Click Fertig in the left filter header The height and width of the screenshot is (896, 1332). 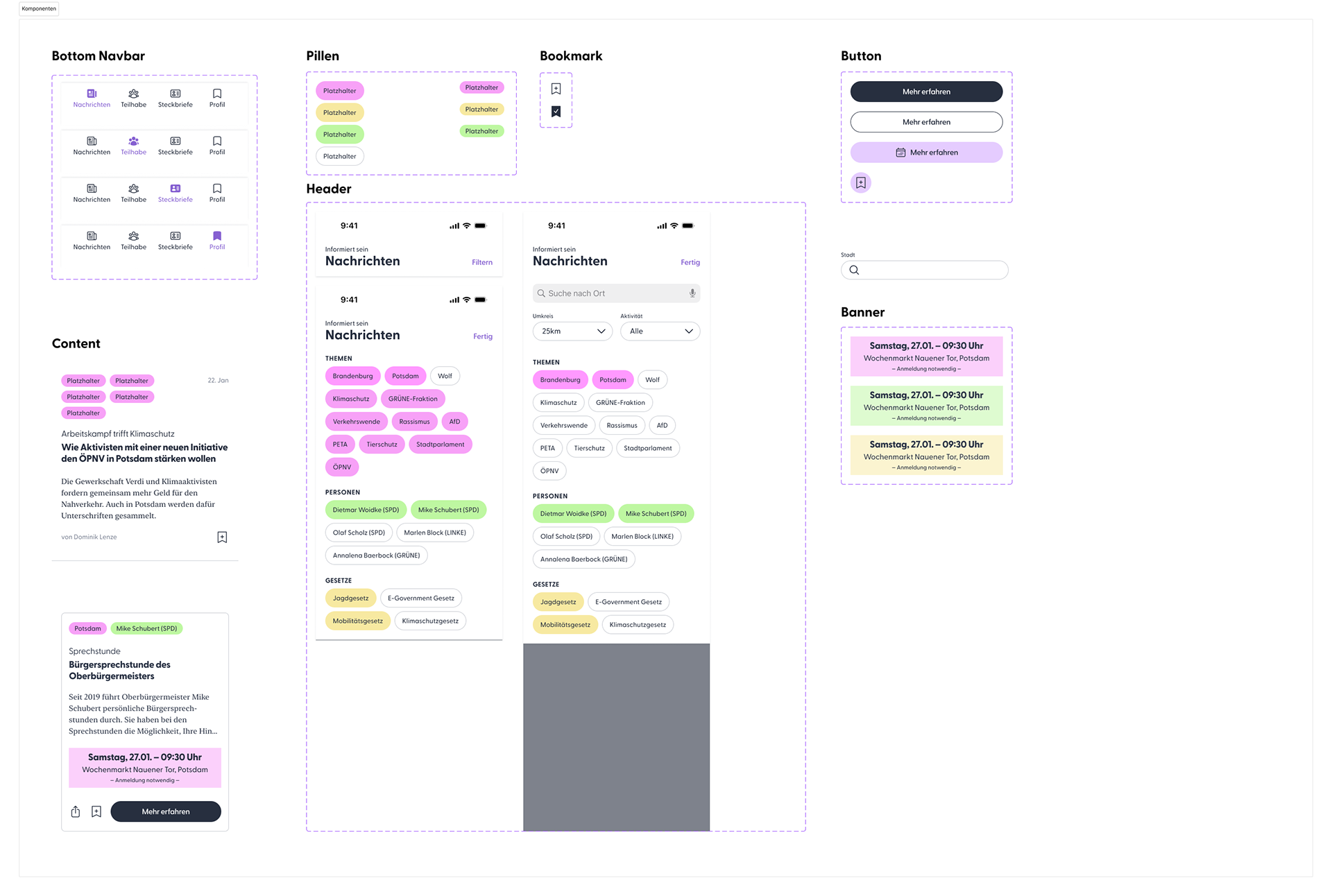[x=483, y=336]
